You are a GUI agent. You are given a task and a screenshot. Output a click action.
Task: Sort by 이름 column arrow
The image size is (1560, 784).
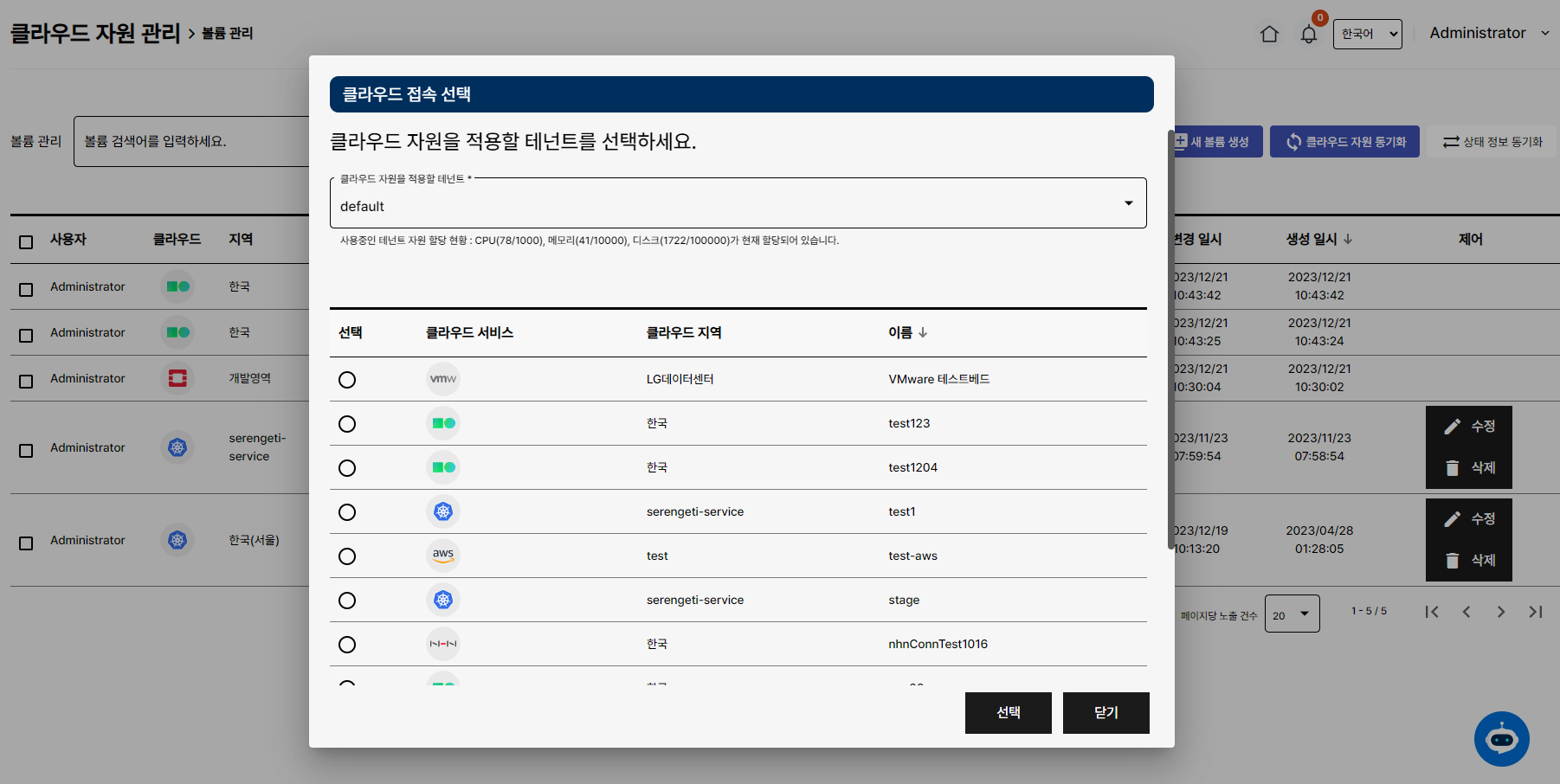(923, 332)
